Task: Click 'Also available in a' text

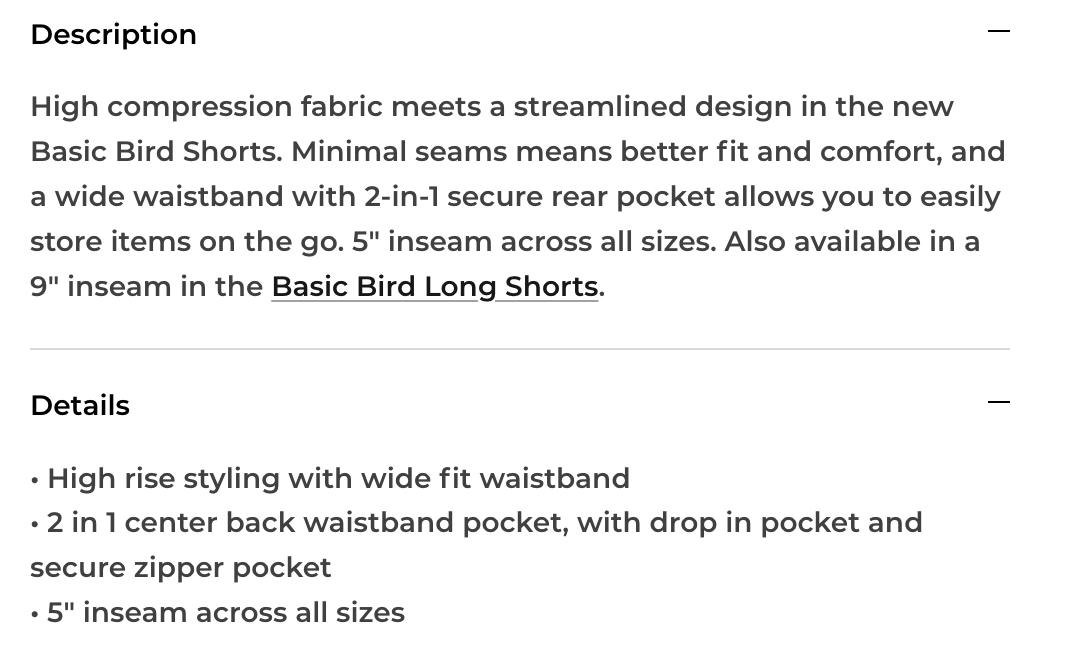Action: coord(852,242)
